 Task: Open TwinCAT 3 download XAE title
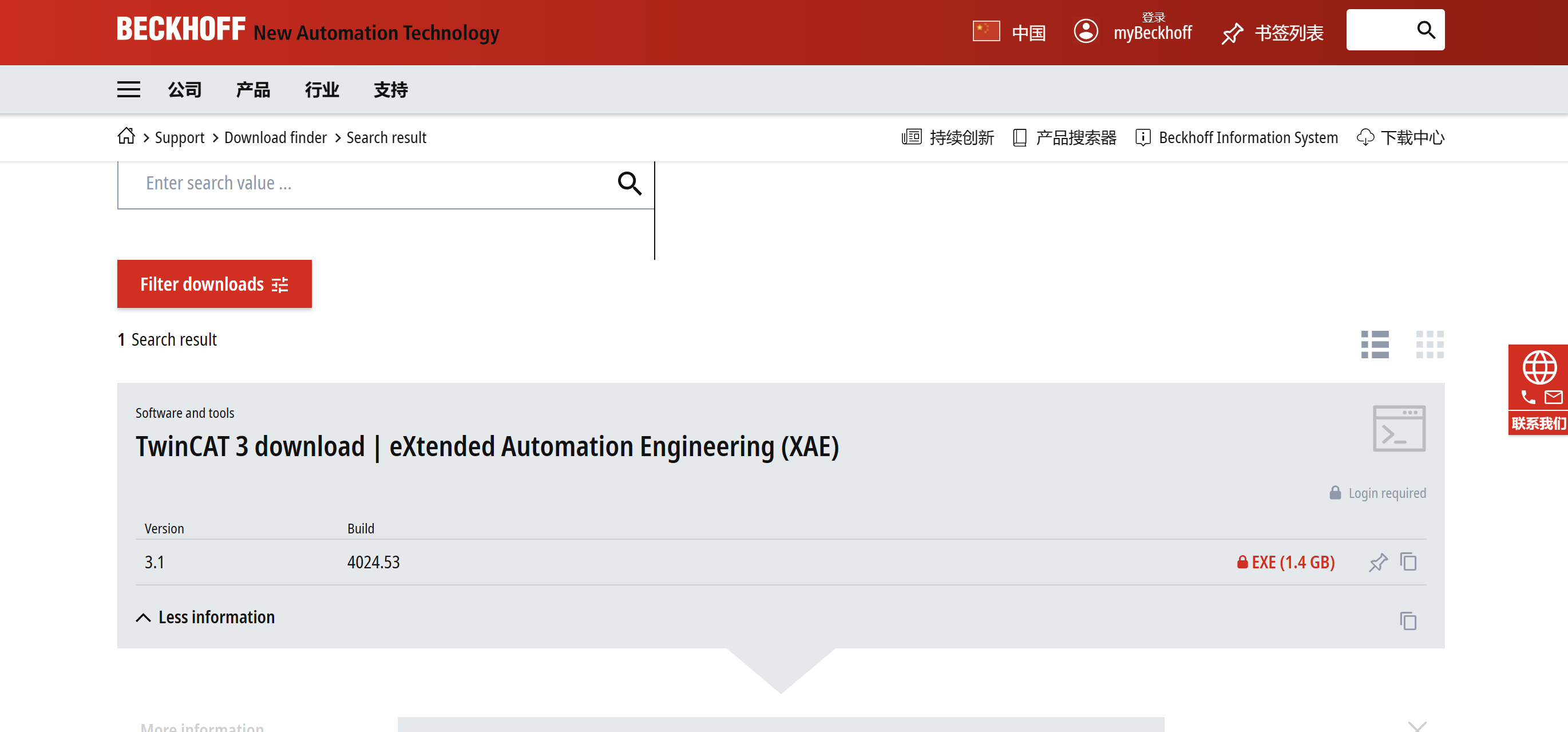(487, 446)
